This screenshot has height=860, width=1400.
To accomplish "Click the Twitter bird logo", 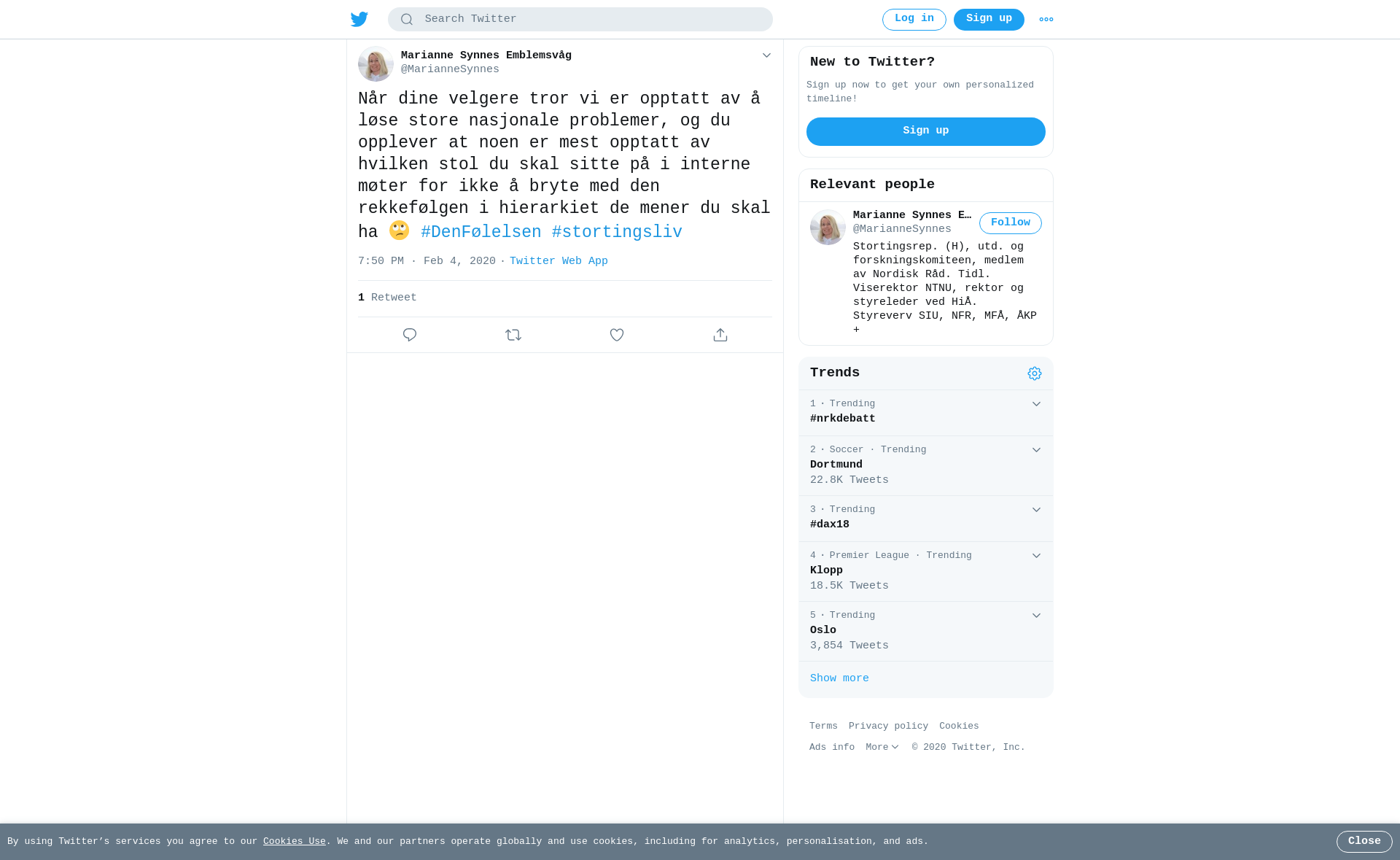I will [x=359, y=19].
